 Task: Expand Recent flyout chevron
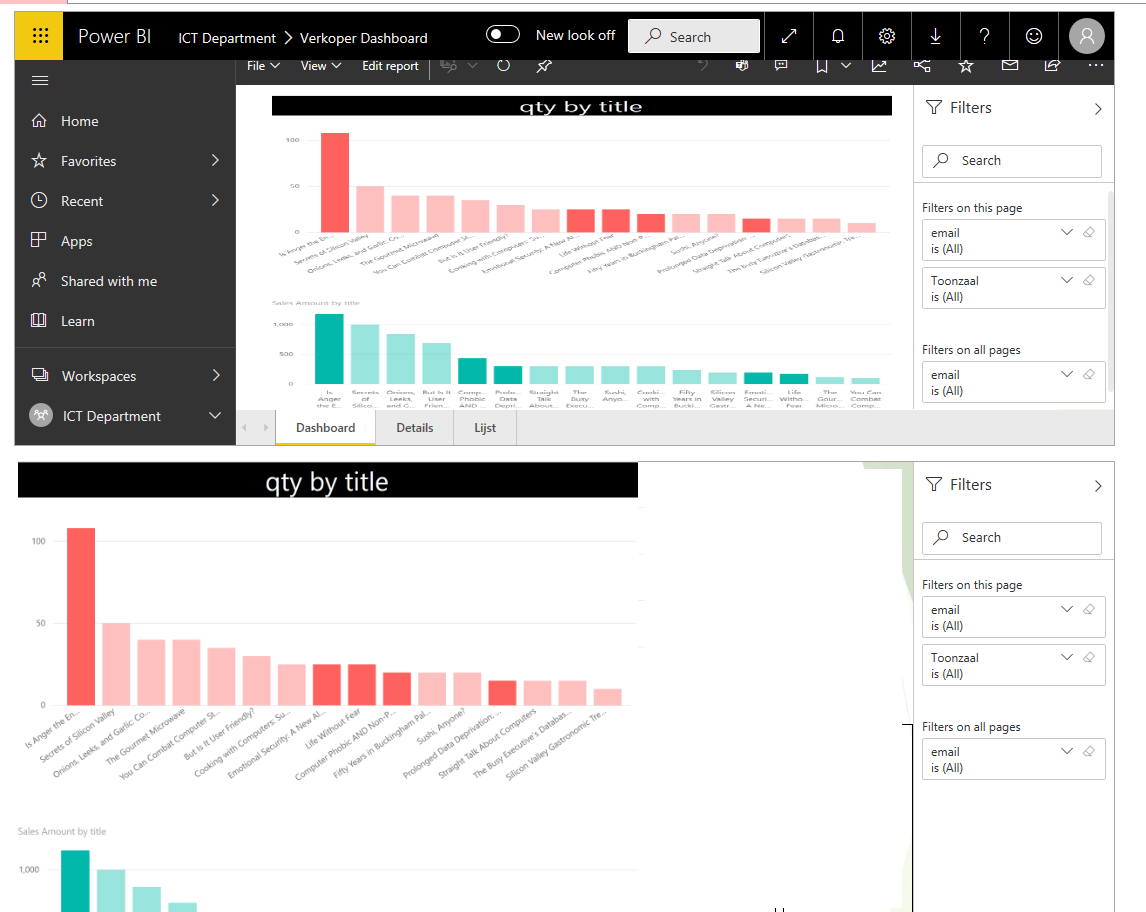(215, 200)
